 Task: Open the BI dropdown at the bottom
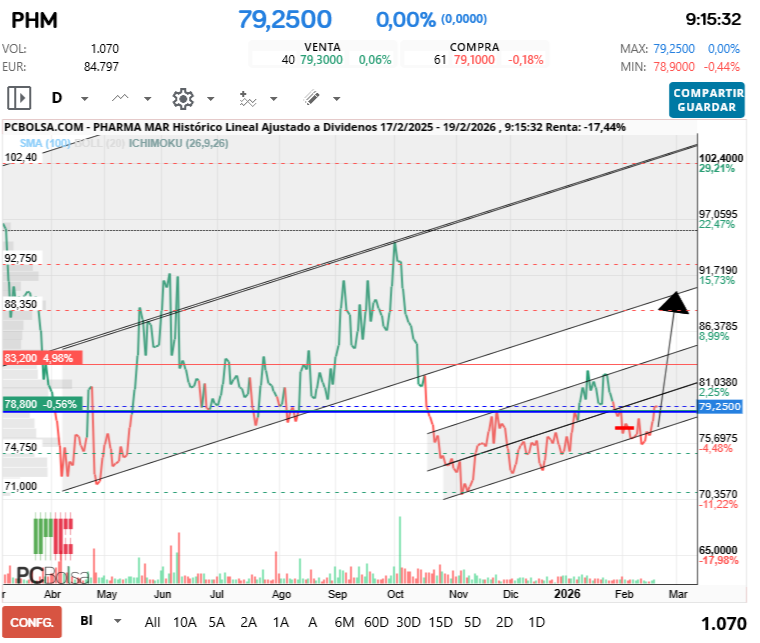coord(118,621)
